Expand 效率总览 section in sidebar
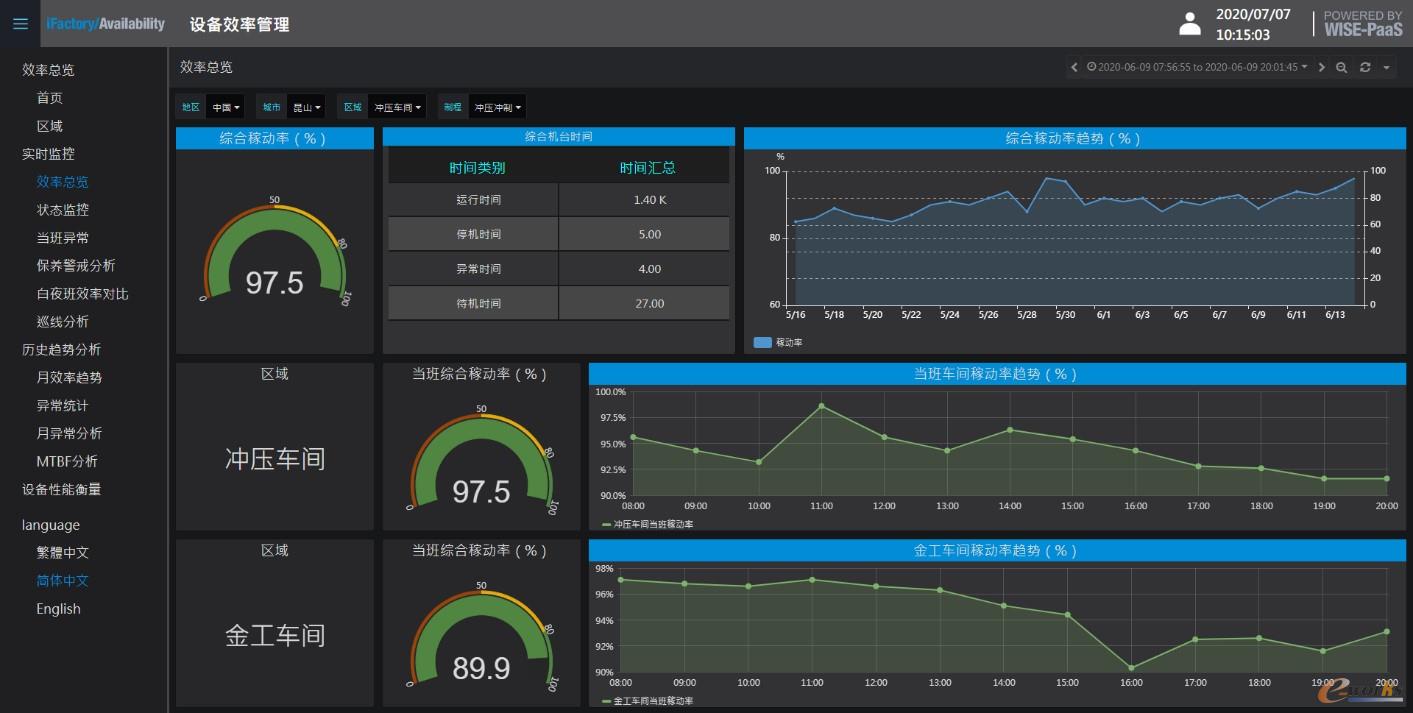Screen dimensions: 1413x713 48,70
